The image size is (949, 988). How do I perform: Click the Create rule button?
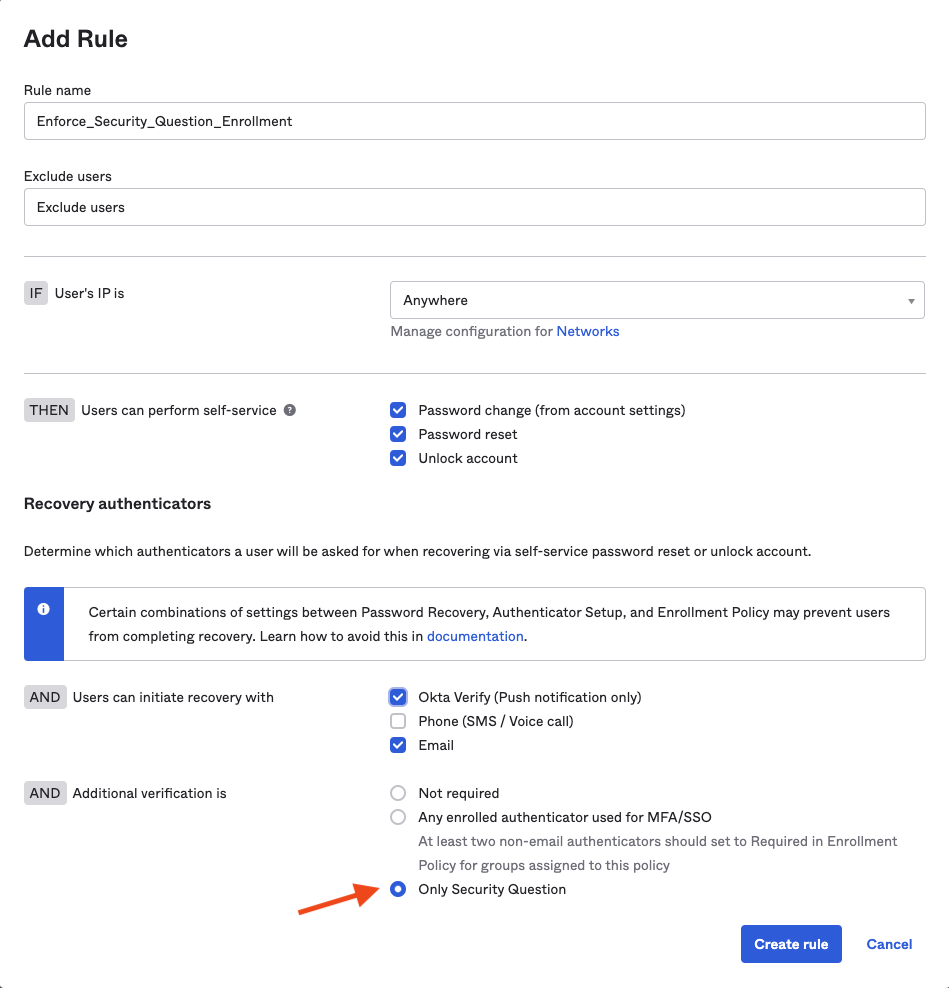(x=791, y=944)
